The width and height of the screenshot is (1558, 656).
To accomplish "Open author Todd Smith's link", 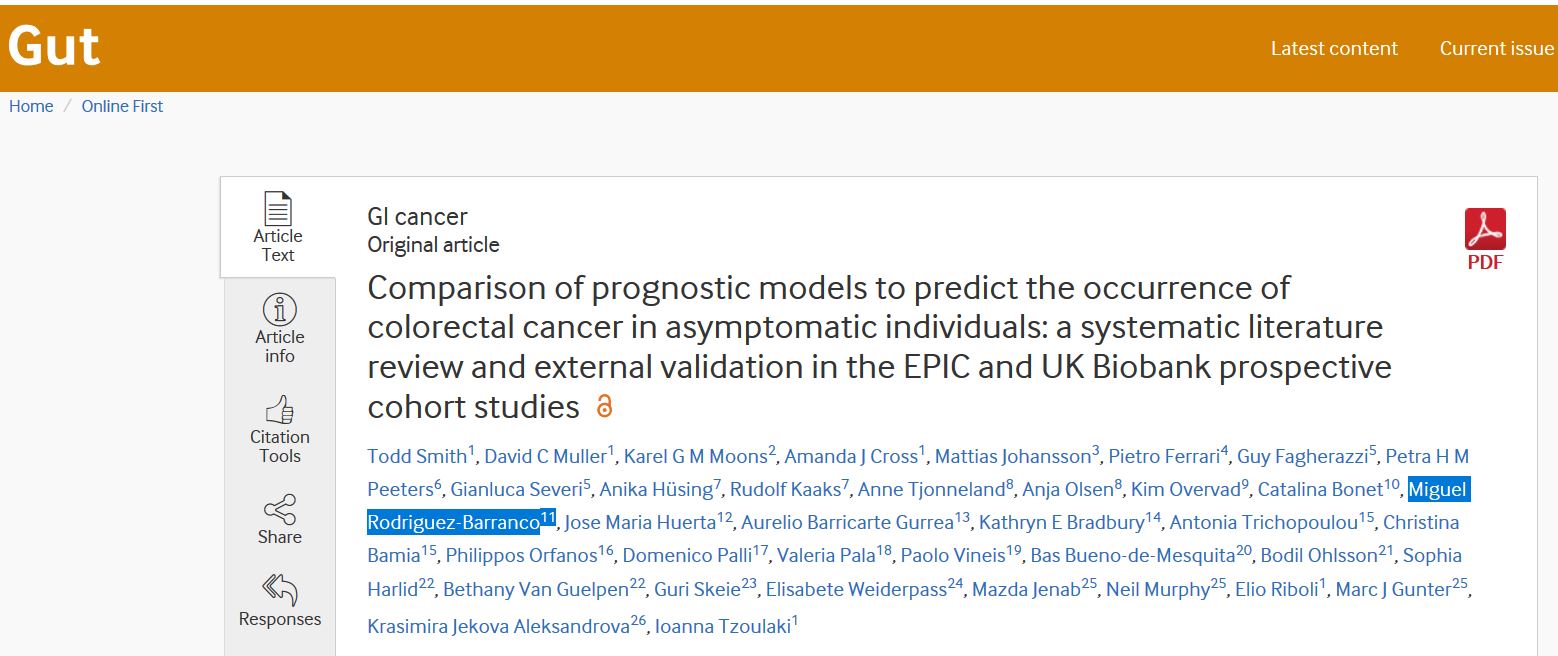I will pyautogui.click(x=417, y=457).
